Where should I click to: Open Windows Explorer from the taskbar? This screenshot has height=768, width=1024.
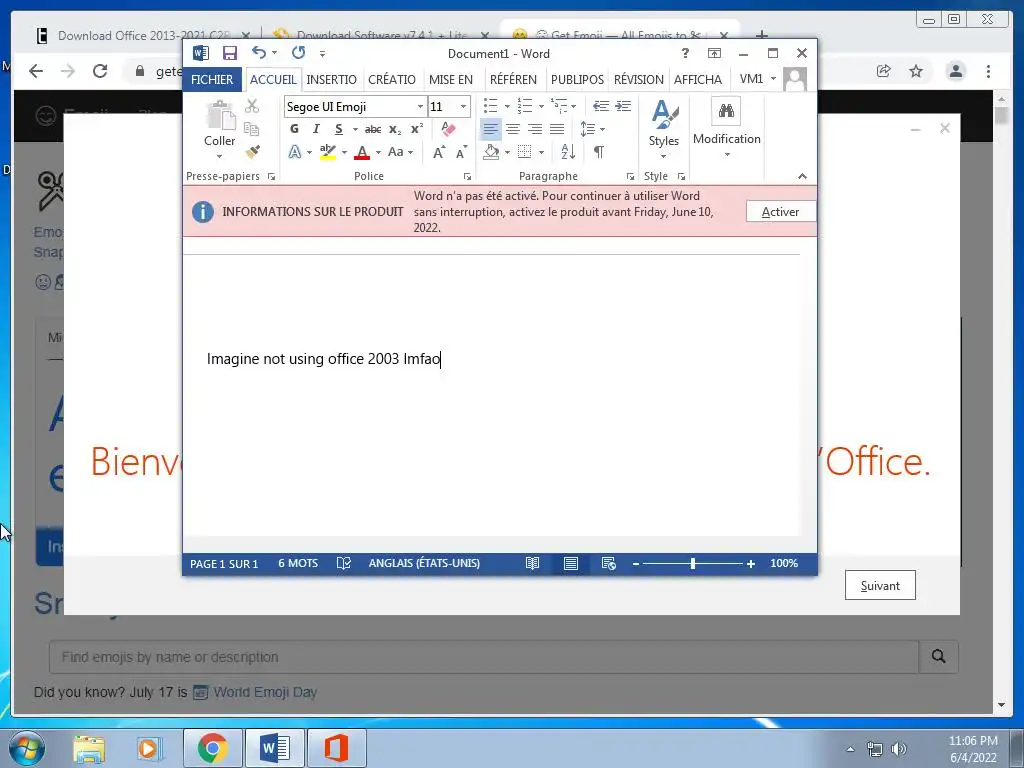coord(89,748)
